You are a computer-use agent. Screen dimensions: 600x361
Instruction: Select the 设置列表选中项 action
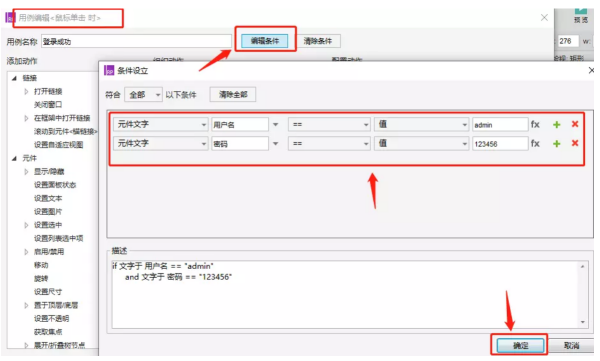tap(59, 238)
